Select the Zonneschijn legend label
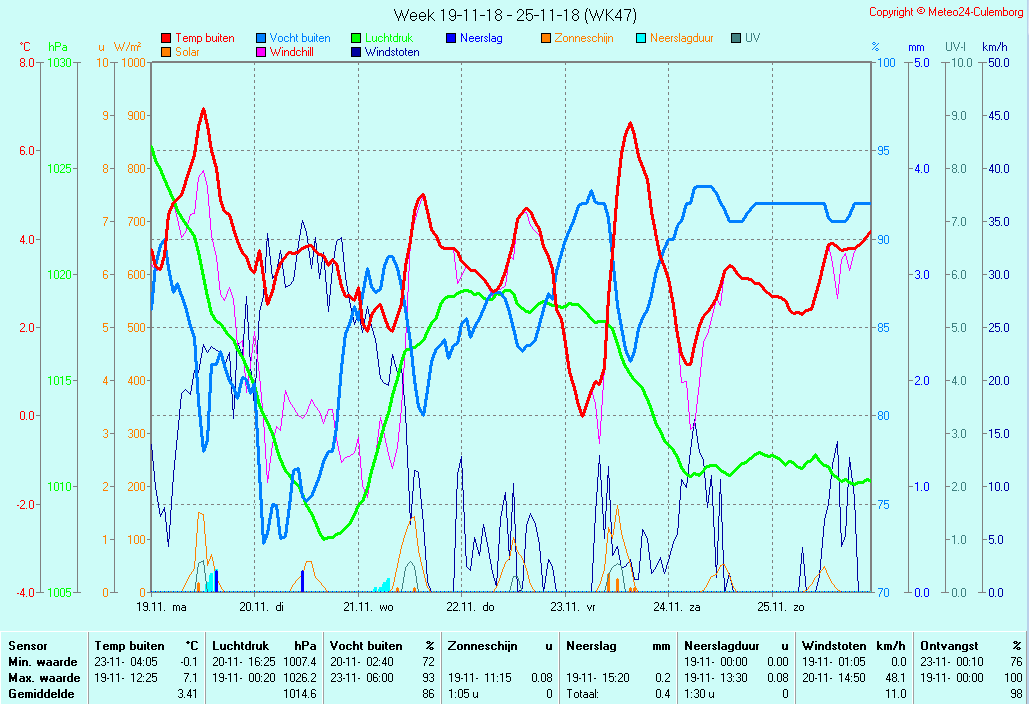 (583, 38)
